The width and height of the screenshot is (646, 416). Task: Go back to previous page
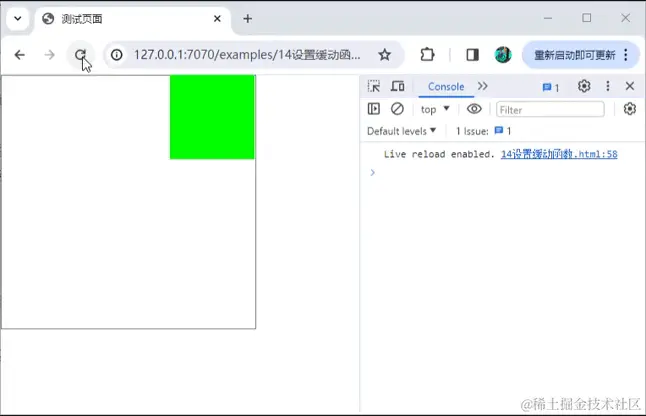[19, 55]
